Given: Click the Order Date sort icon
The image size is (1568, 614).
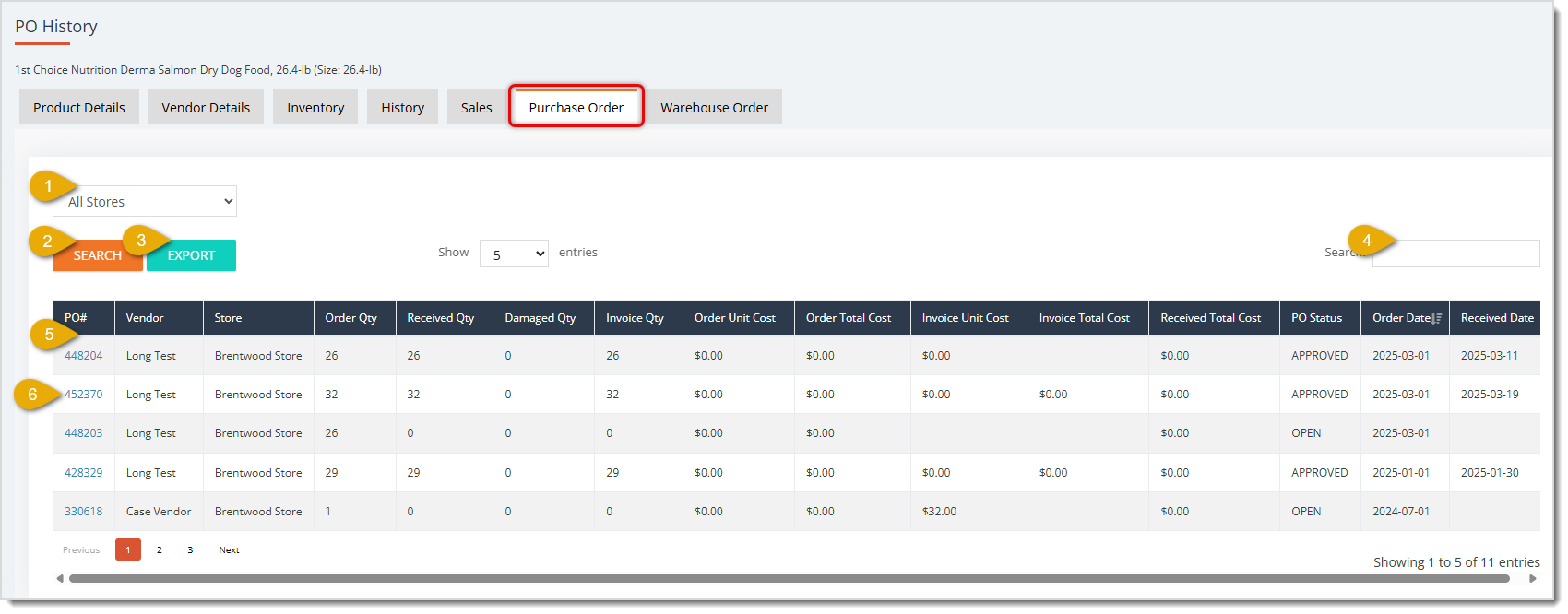Looking at the screenshot, I should tap(1436, 319).
